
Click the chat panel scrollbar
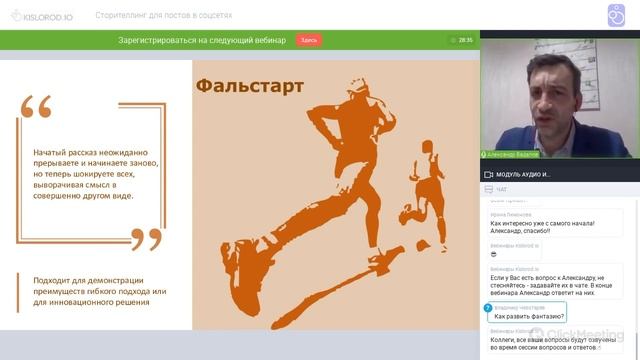pyautogui.click(x=636, y=345)
